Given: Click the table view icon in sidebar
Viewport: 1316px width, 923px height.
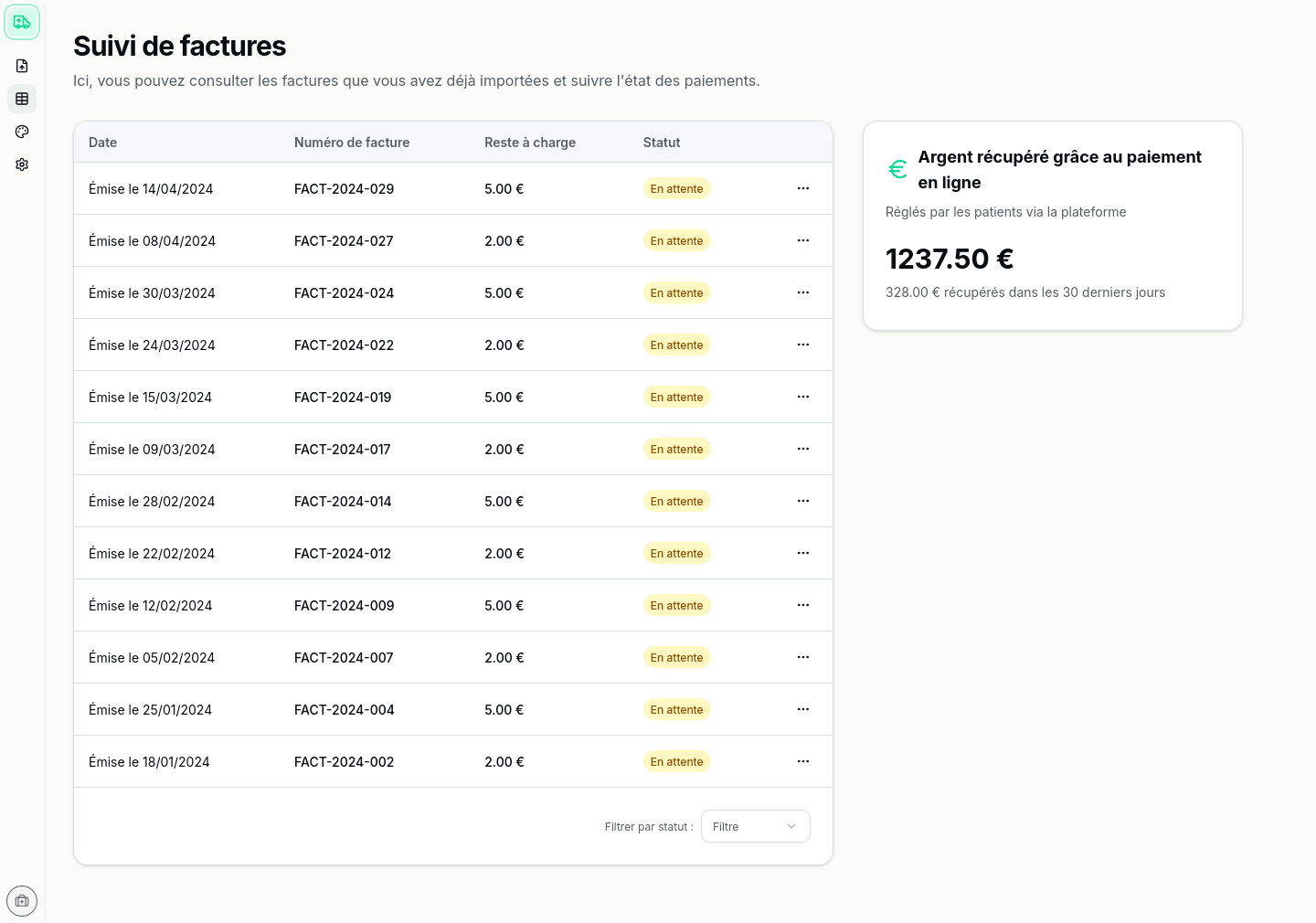Looking at the screenshot, I should tap(22, 99).
